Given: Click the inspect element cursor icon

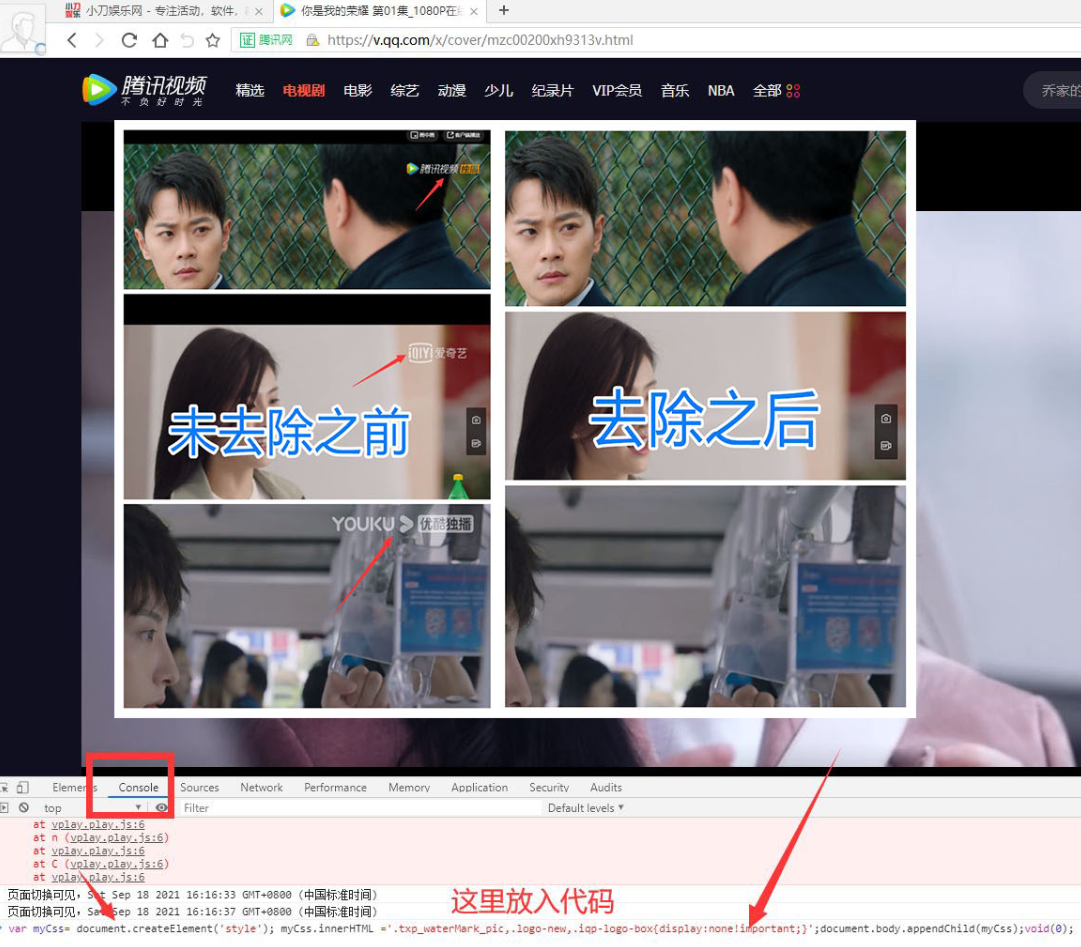Looking at the screenshot, I should pyautogui.click(x=3, y=787).
